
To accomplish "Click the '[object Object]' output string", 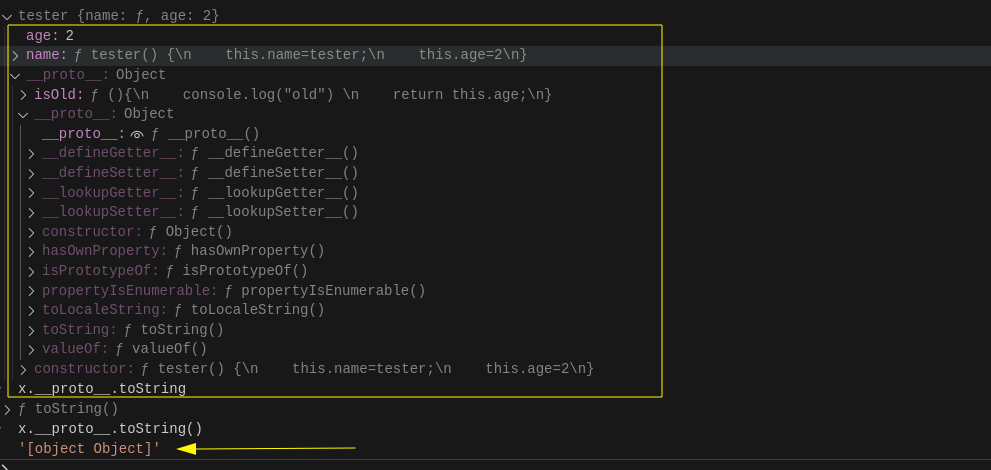I will tap(89, 448).
